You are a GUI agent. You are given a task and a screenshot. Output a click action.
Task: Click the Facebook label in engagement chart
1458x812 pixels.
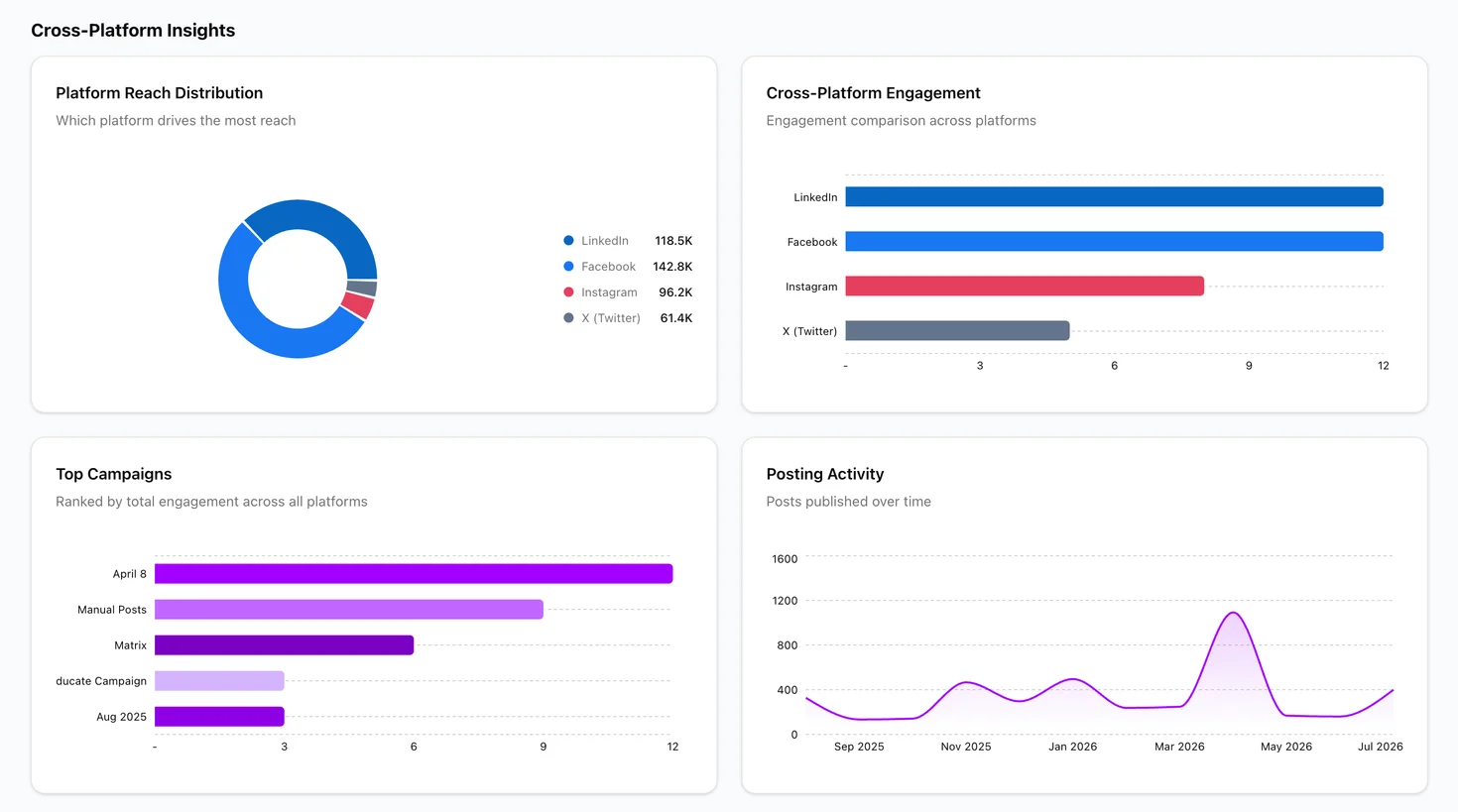point(812,242)
